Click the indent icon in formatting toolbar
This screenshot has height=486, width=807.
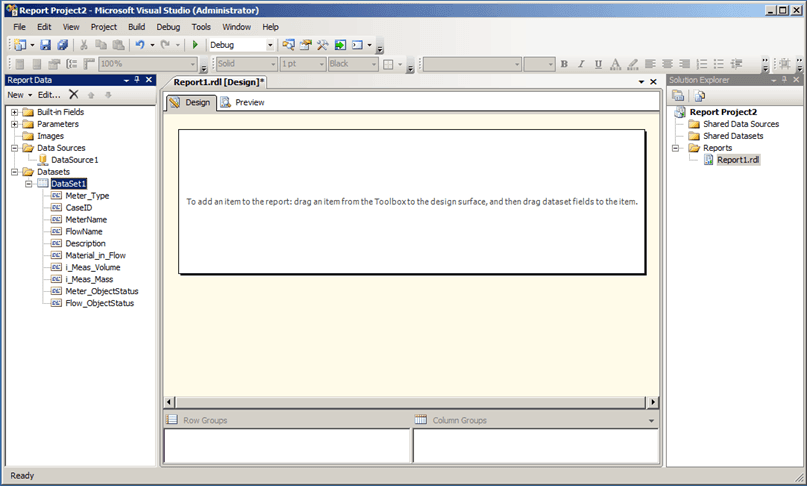click(736, 64)
